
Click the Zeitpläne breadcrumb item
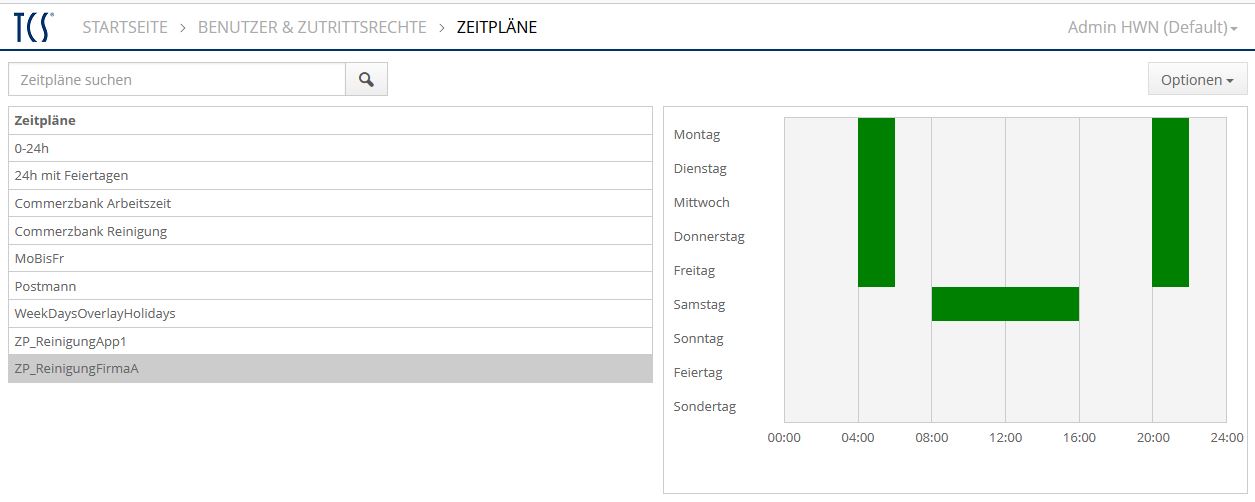coord(496,27)
